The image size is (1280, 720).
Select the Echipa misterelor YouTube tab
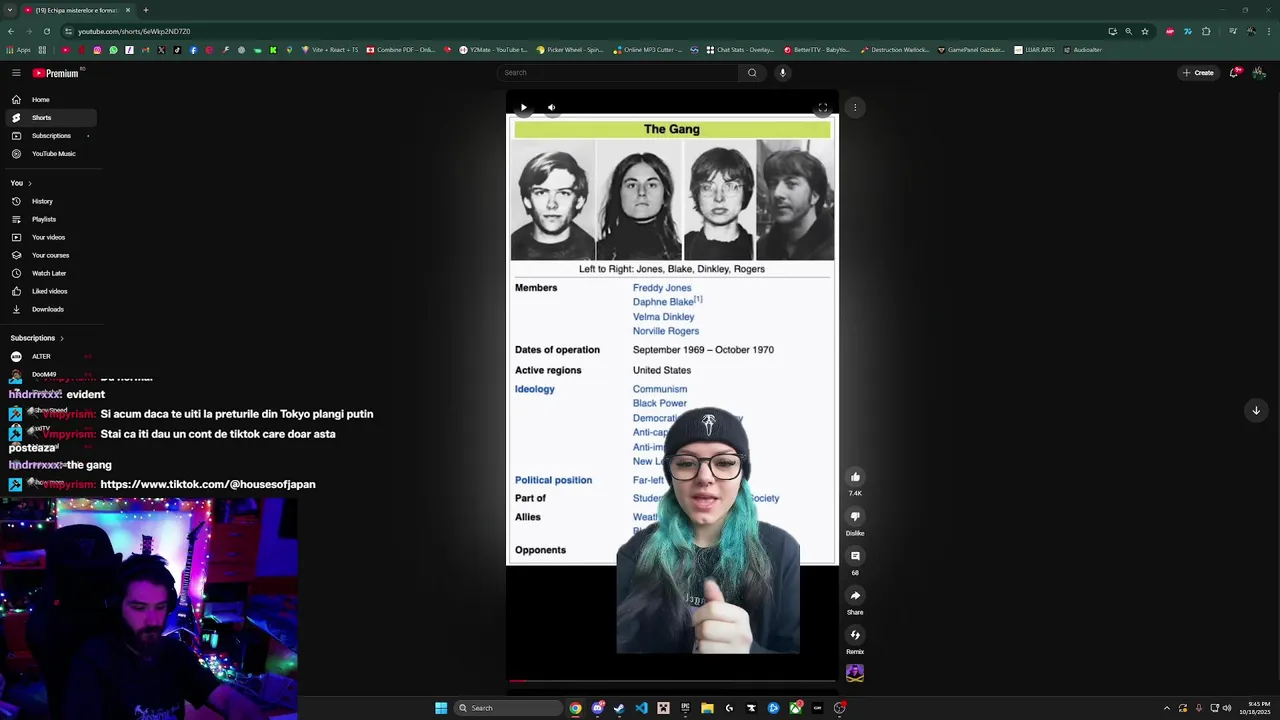77,10
